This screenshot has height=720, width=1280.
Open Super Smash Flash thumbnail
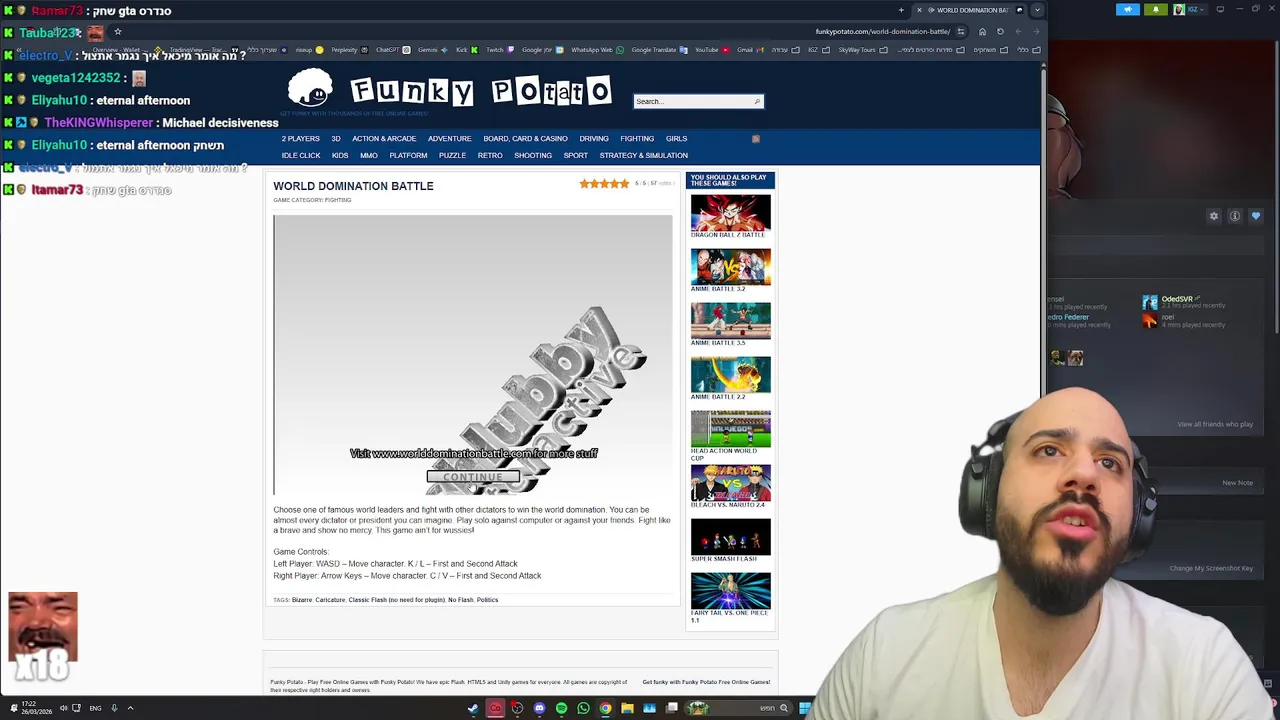pos(730,537)
